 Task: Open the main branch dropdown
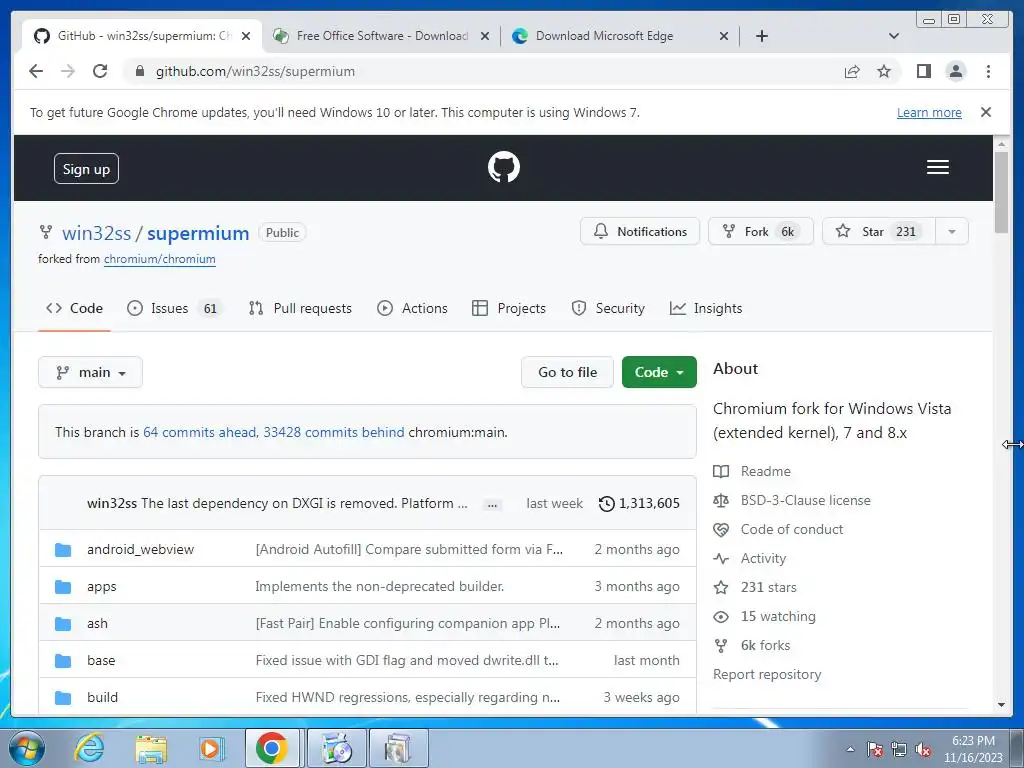tap(90, 372)
